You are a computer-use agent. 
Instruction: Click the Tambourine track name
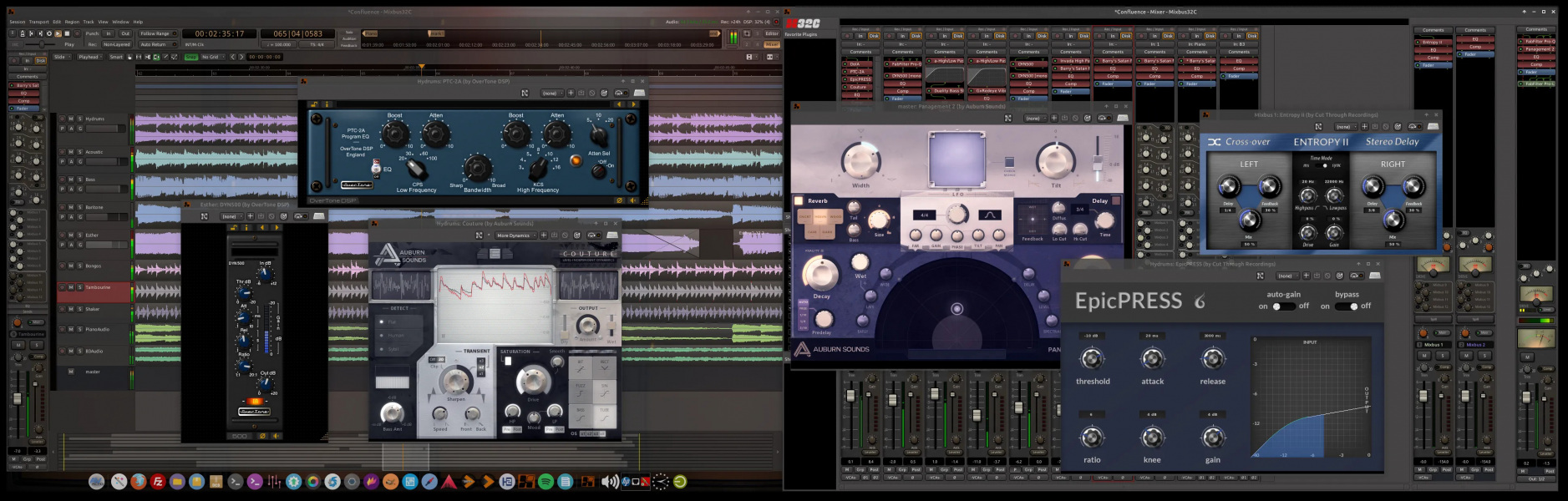tap(99, 287)
